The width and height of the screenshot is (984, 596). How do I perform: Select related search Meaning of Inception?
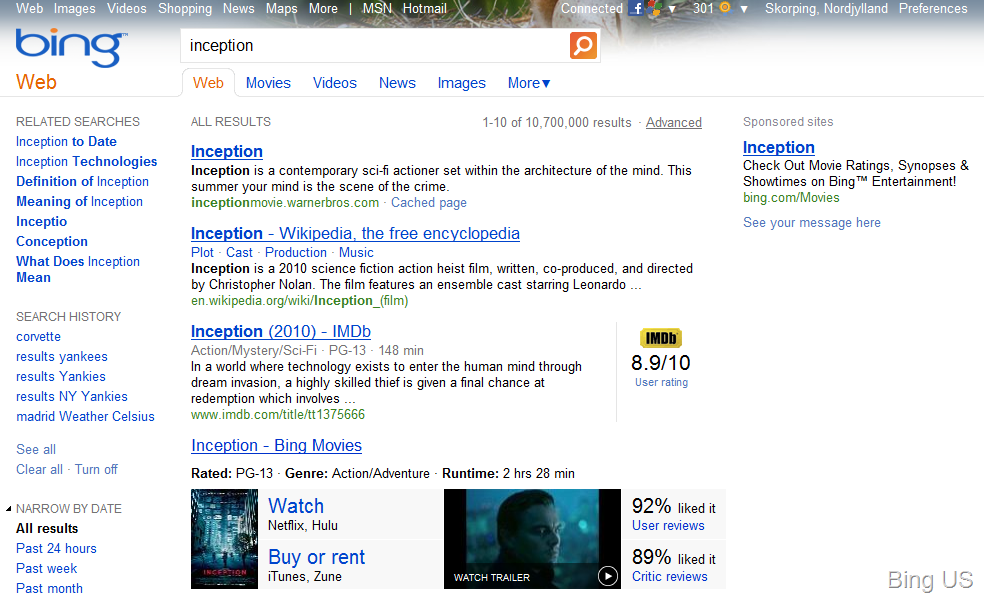coord(79,202)
